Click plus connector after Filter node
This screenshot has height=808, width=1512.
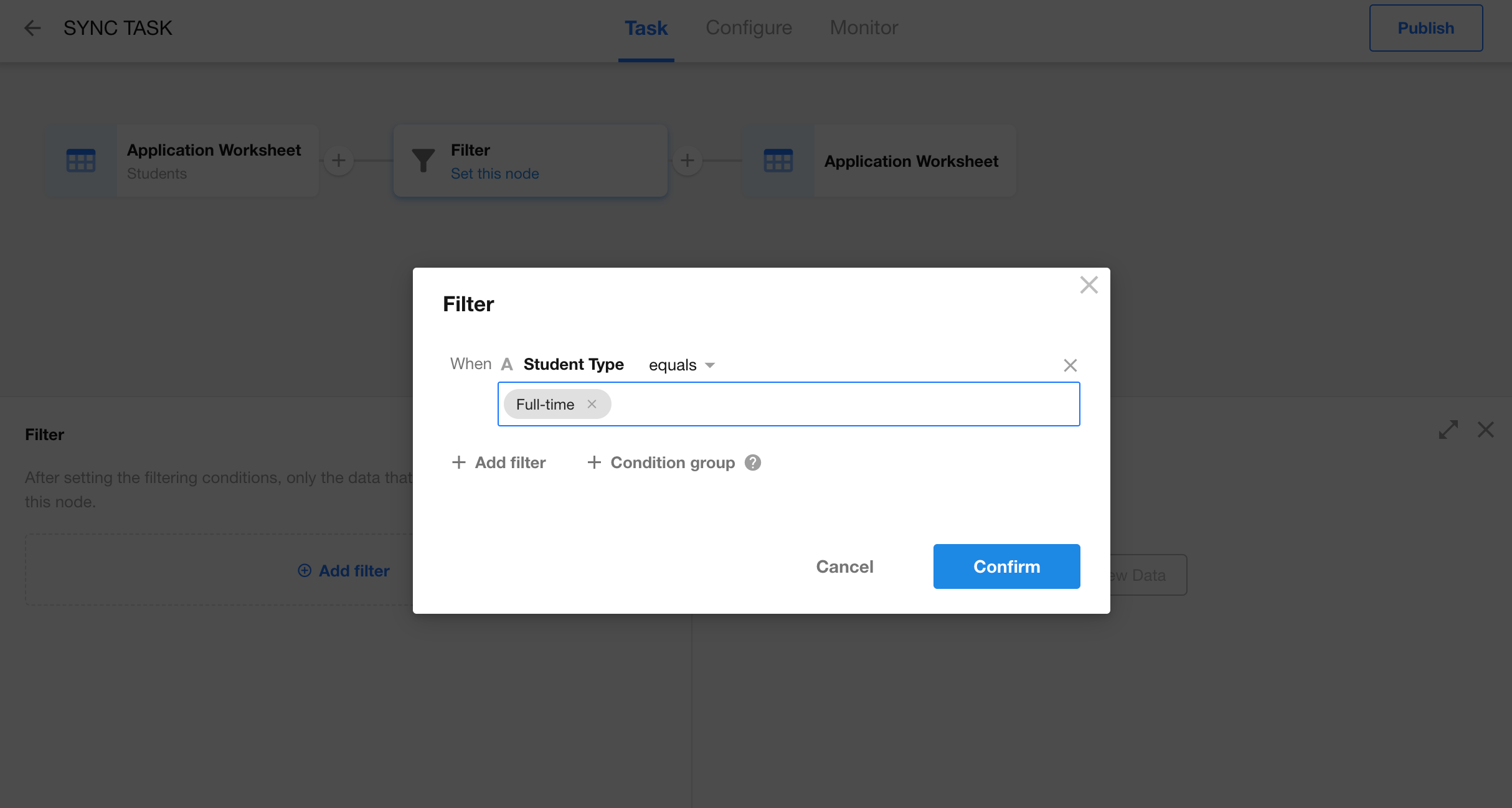point(687,161)
